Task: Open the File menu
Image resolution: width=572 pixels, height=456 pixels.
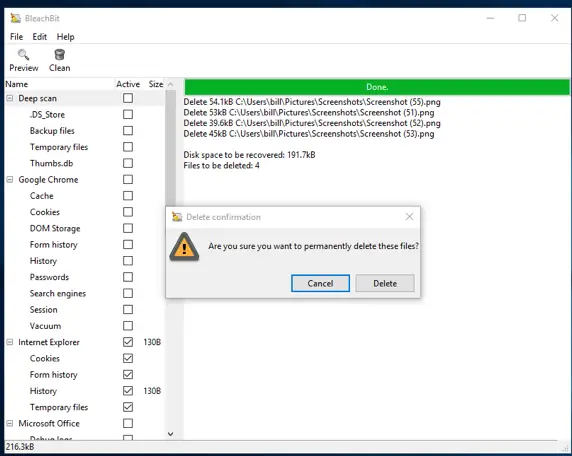Action: pos(16,37)
